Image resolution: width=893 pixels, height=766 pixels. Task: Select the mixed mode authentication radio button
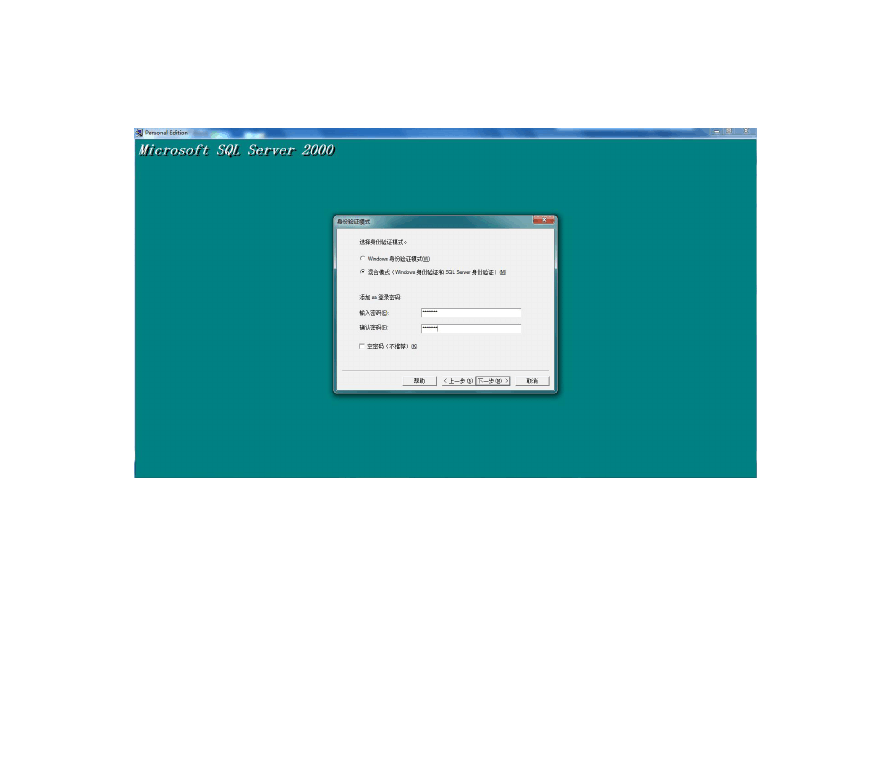(362, 272)
